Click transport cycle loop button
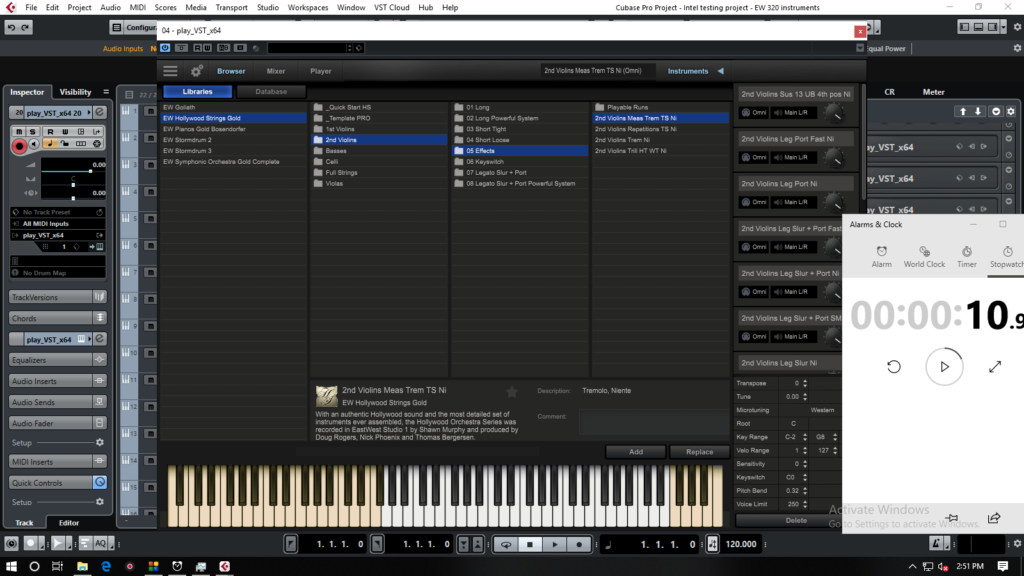1024x576 pixels. click(505, 544)
